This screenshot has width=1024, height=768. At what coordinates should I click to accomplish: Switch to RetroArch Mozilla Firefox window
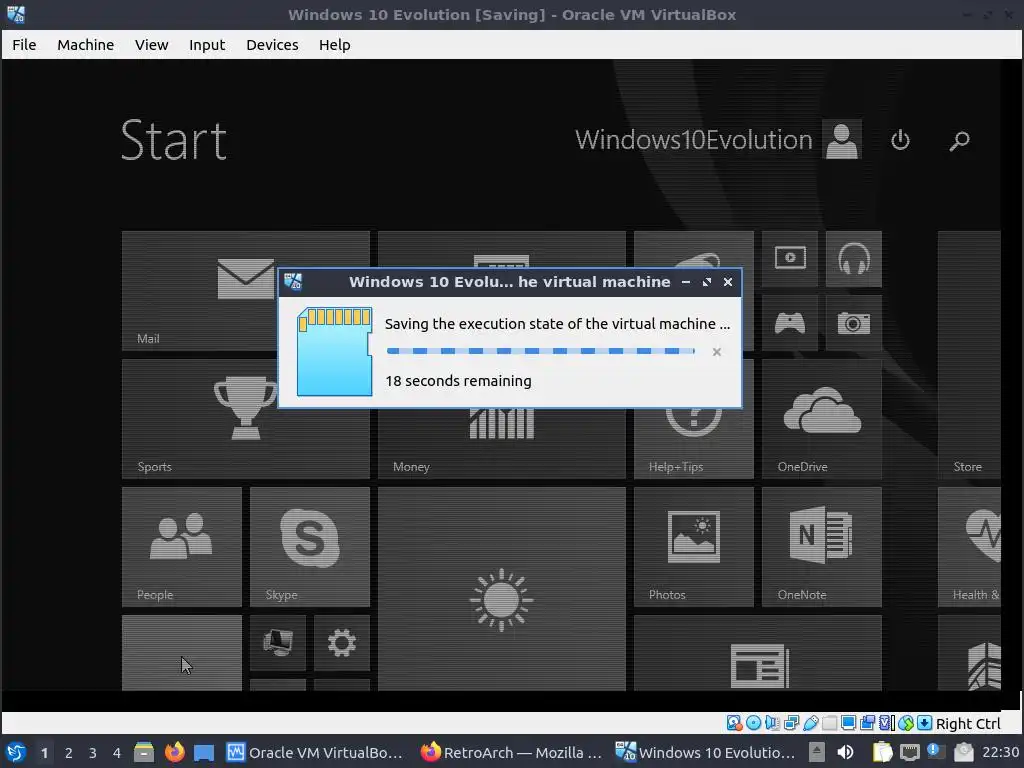coord(511,752)
